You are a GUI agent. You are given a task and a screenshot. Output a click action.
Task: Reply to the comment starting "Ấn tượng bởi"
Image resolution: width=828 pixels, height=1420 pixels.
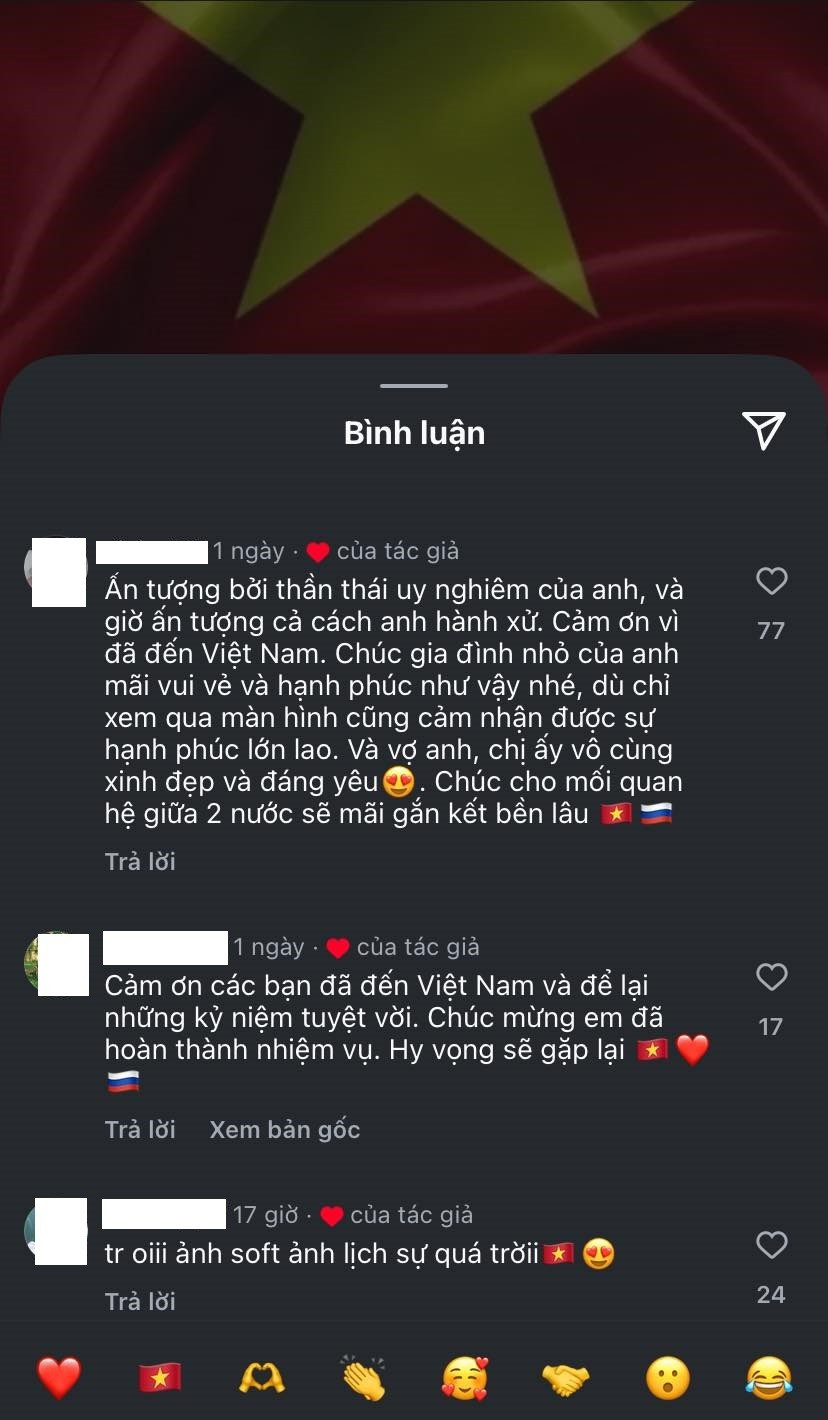140,861
